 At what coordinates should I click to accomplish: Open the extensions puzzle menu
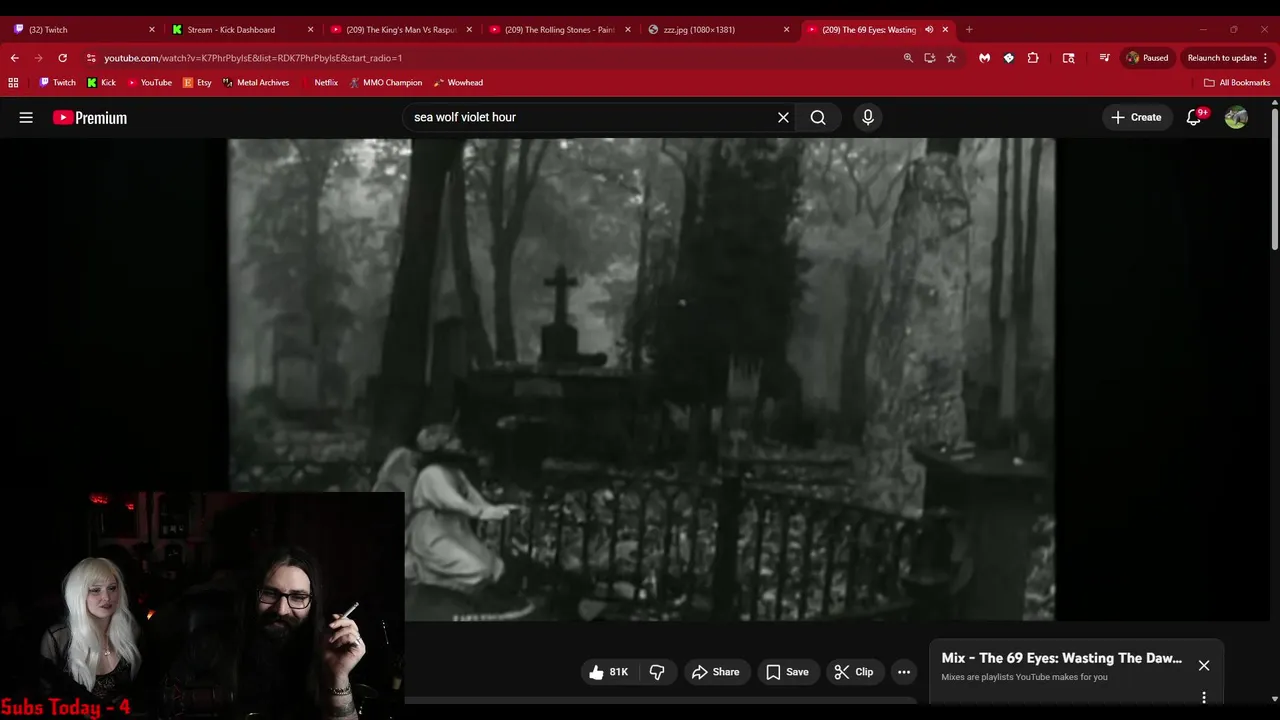click(x=1033, y=58)
